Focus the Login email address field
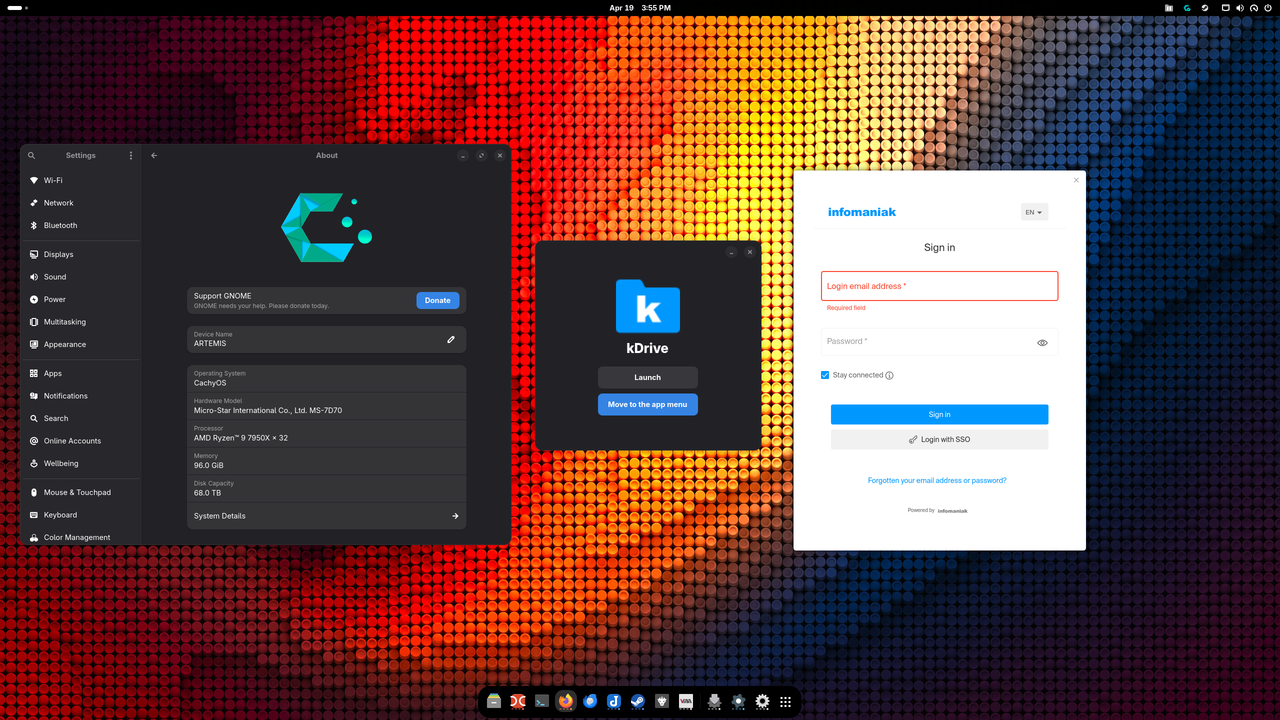1280x720 pixels. 939,286
